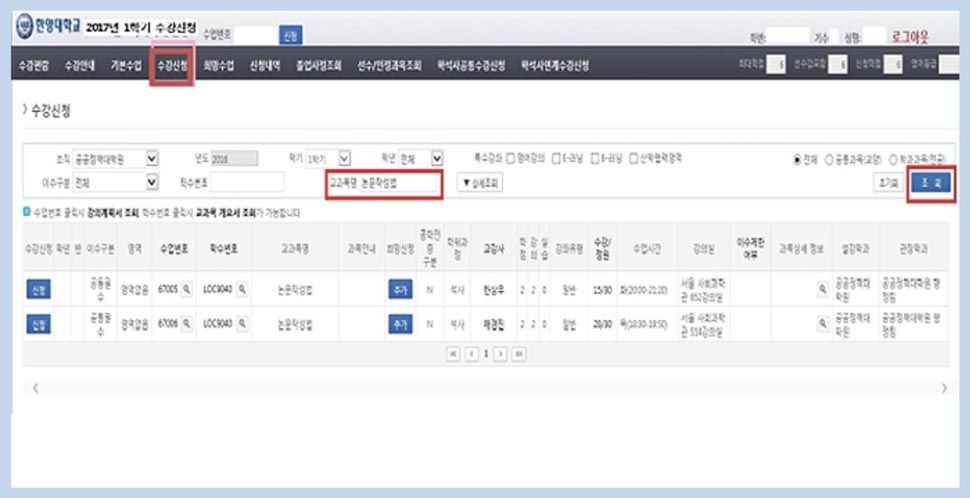Click the 교과목명 course name input field

[x=383, y=183]
